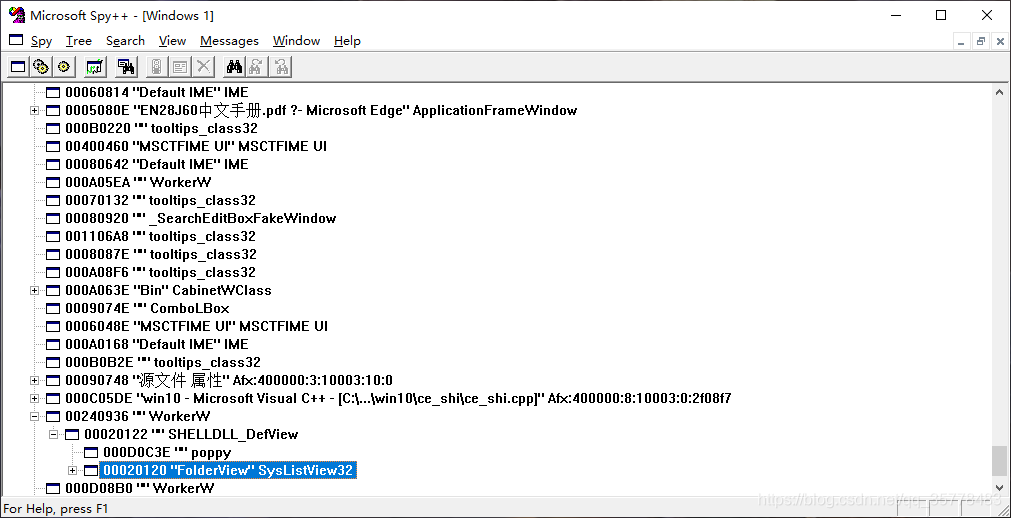Select the "源文件 属性" Afx row text
1011x518 pixels.
point(229,380)
